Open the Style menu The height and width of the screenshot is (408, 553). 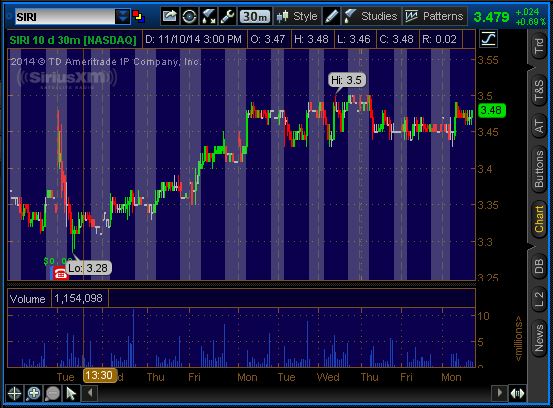297,17
